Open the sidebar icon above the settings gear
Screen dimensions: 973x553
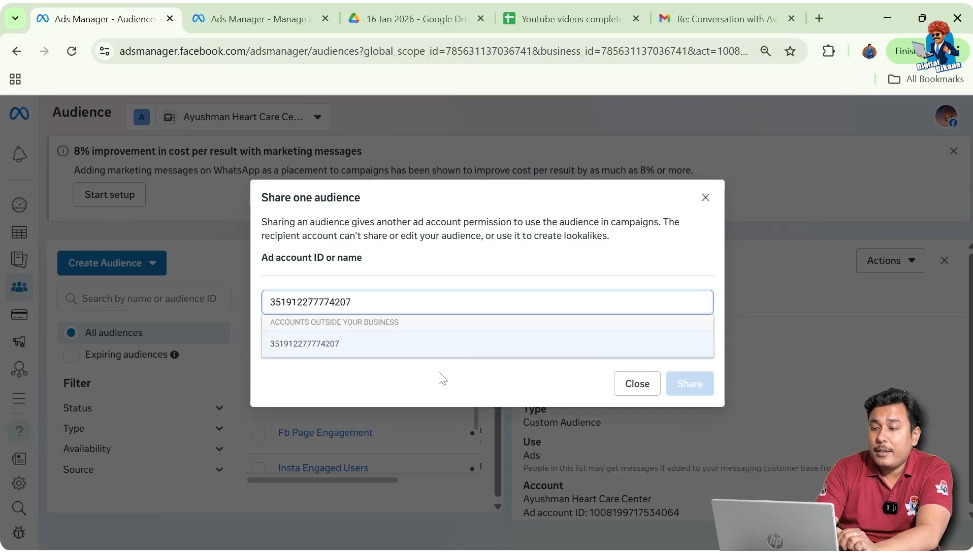coord(19,459)
